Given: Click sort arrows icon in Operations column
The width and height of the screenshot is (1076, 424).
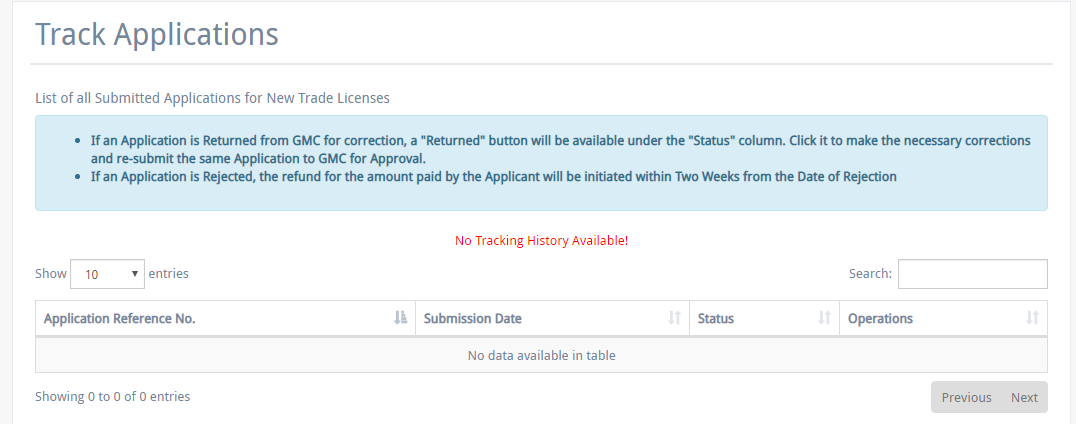Looking at the screenshot, I should click(x=1033, y=318).
